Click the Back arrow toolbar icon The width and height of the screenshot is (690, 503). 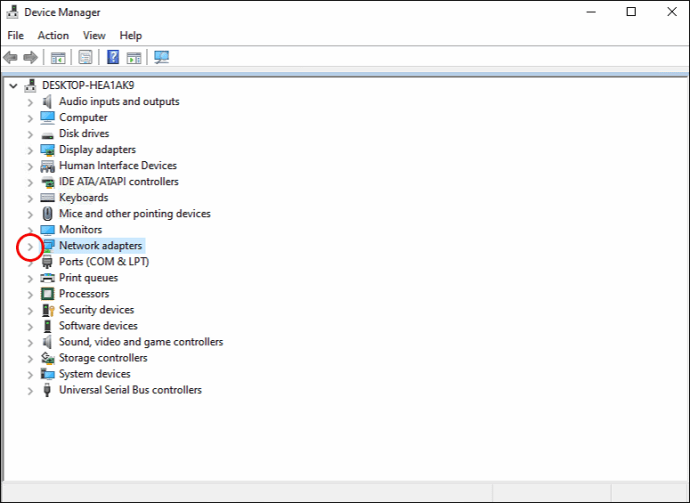pos(11,57)
